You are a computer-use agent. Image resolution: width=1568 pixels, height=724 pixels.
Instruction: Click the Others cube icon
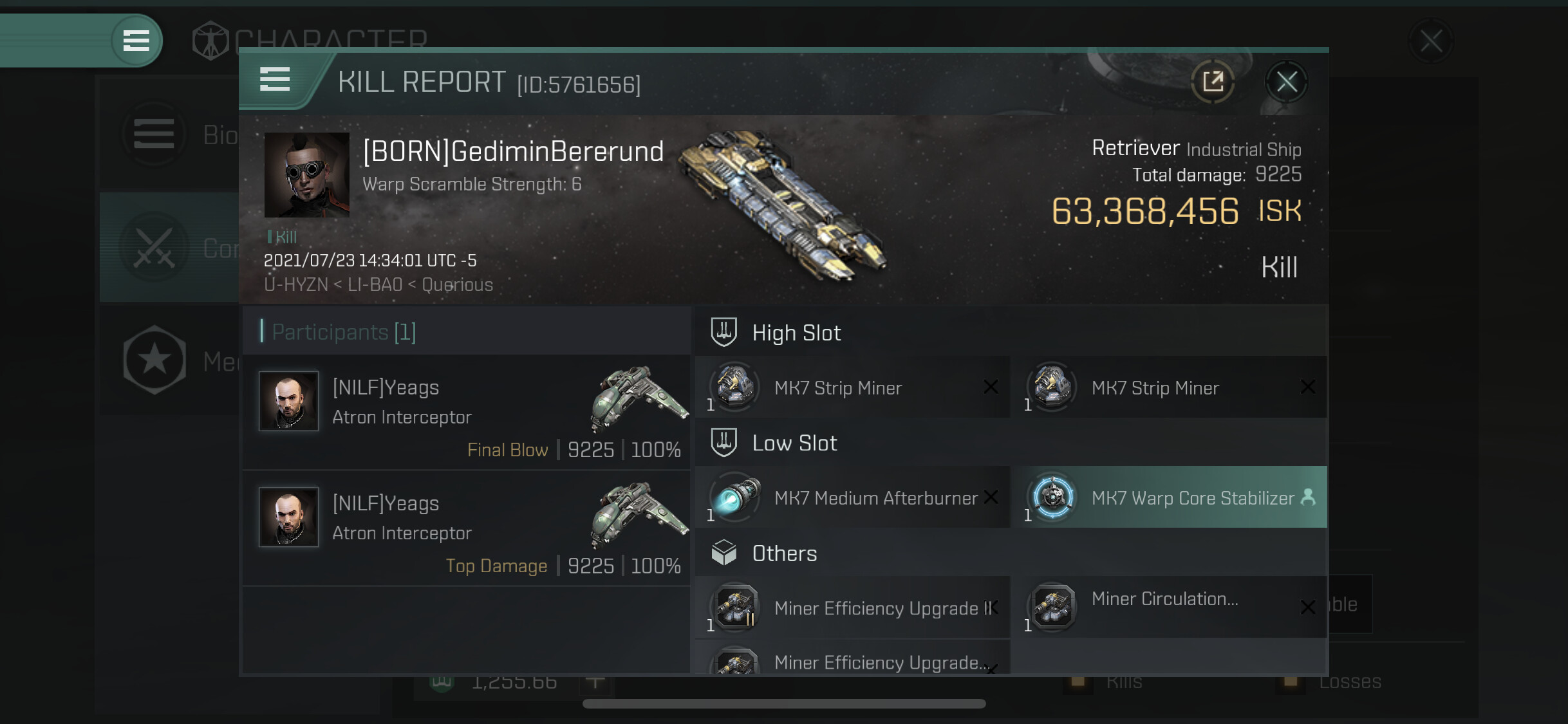(723, 553)
